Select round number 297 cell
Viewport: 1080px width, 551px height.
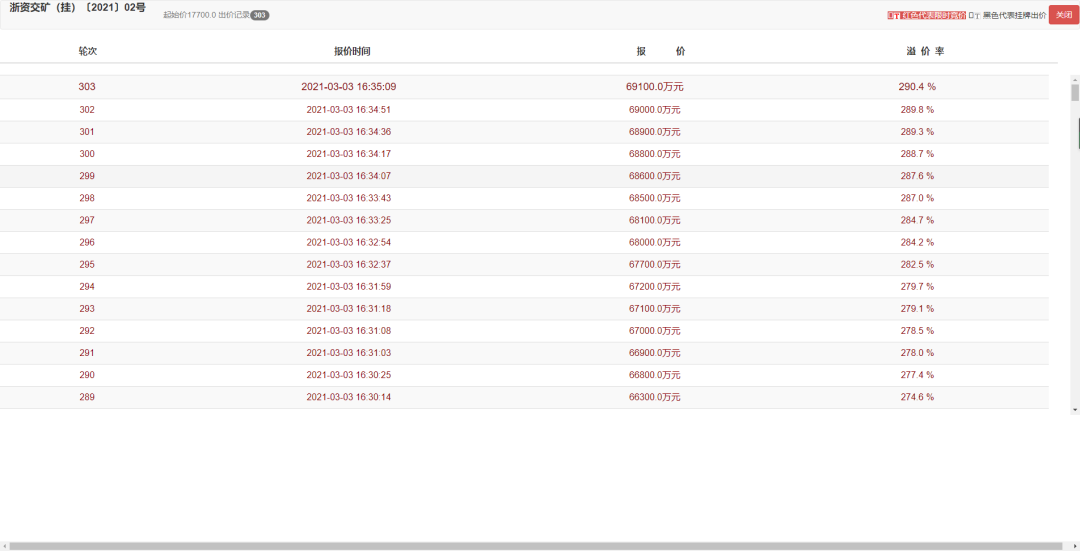click(87, 220)
